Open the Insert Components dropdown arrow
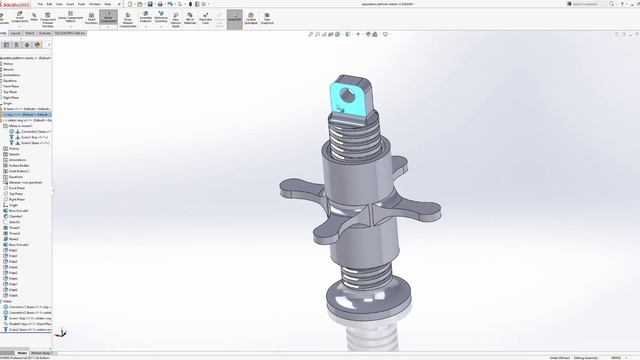This screenshot has height=360, width=640. [x=19, y=27]
